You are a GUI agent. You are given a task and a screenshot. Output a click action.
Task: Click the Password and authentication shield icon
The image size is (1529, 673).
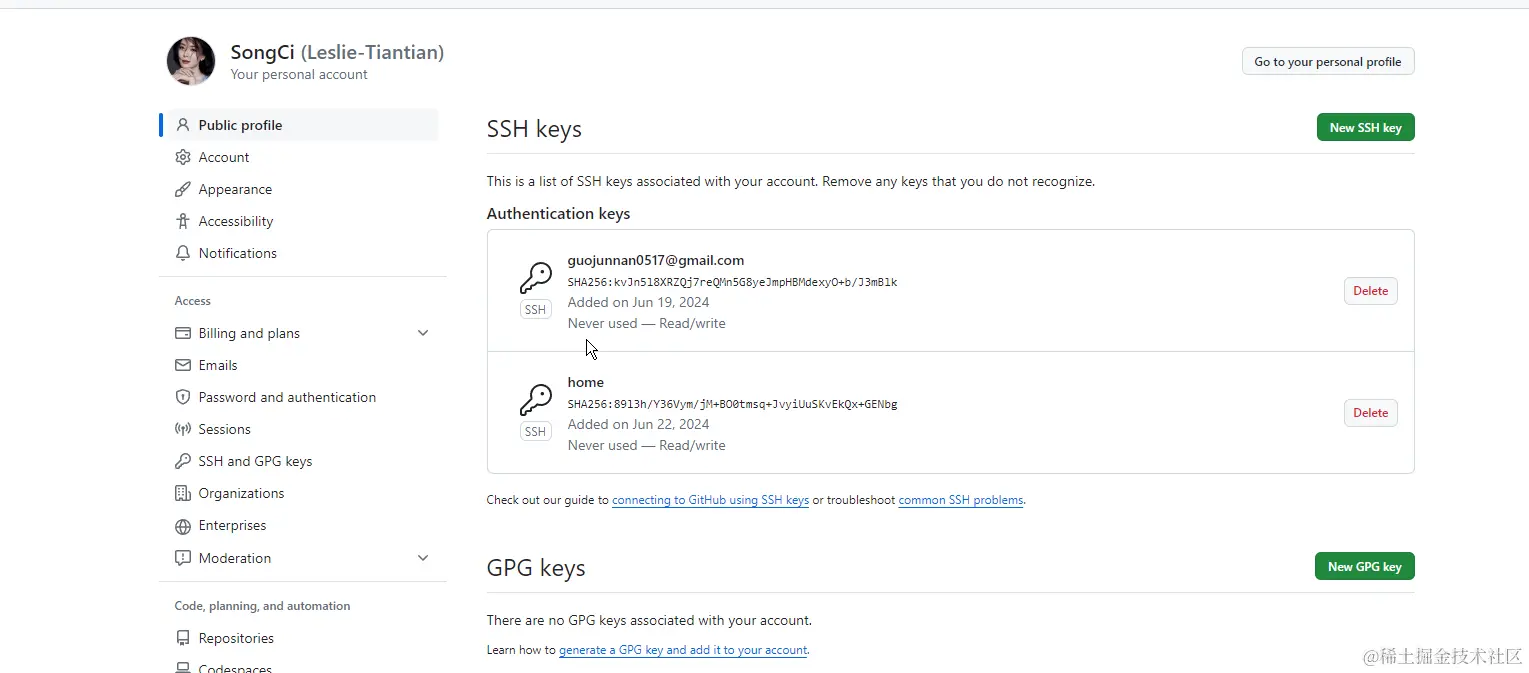click(182, 397)
